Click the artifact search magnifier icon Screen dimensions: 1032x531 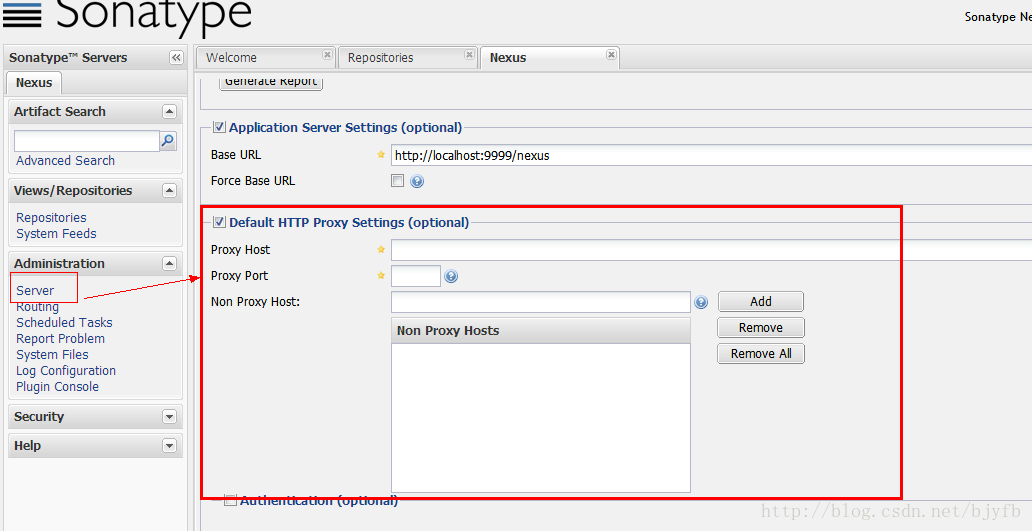[x=168, y=141]
